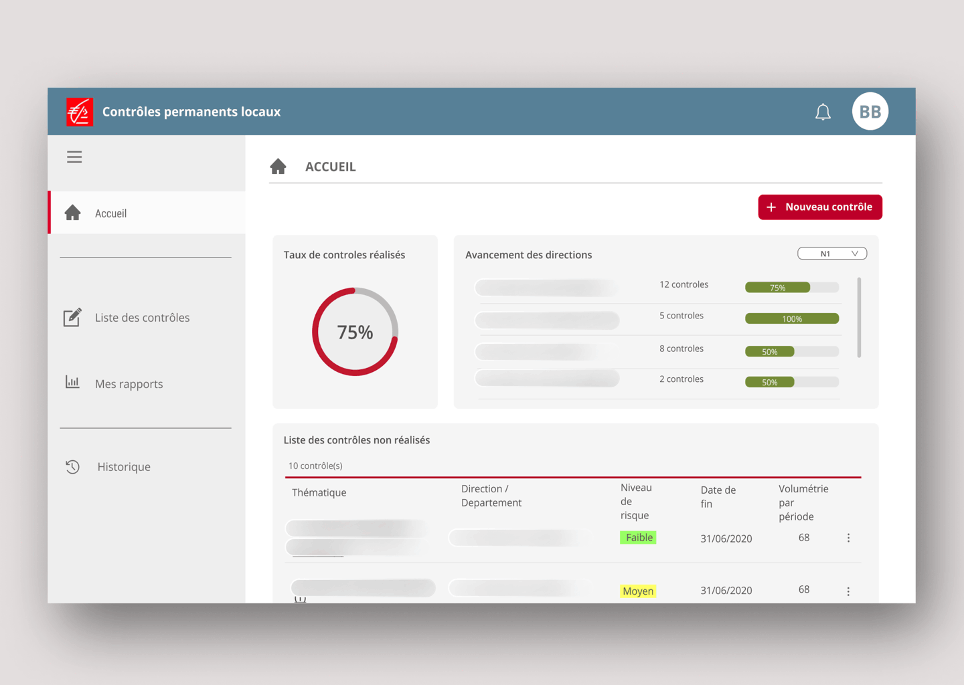
Task: Click the Avancement des directions scrollbar
Action: [859, 318]
